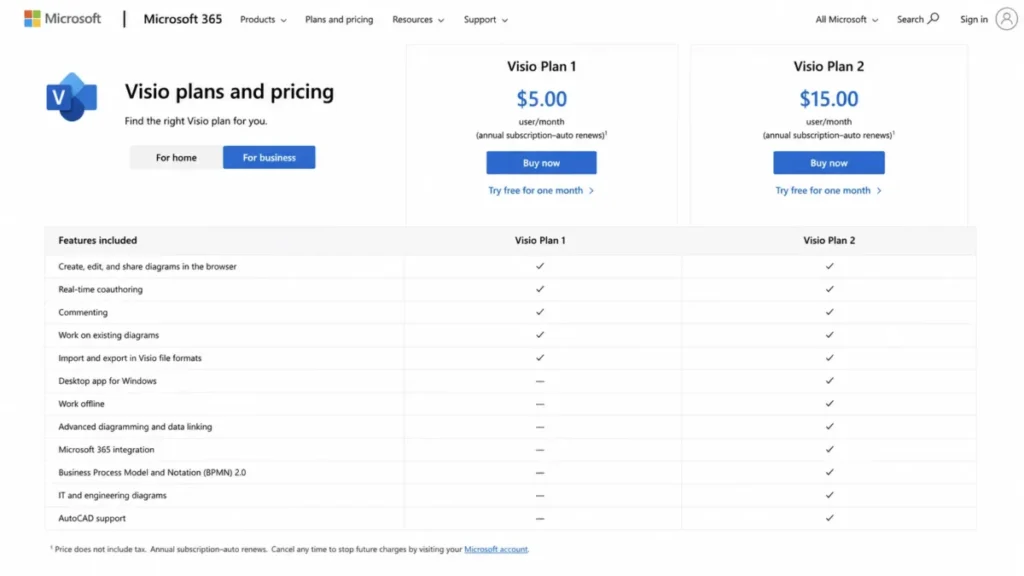Click 'Advanced diagramming and data linking' label
The height and width of the screenshot is (576, 1024).
pyautogui.click(x=135, y=426)
